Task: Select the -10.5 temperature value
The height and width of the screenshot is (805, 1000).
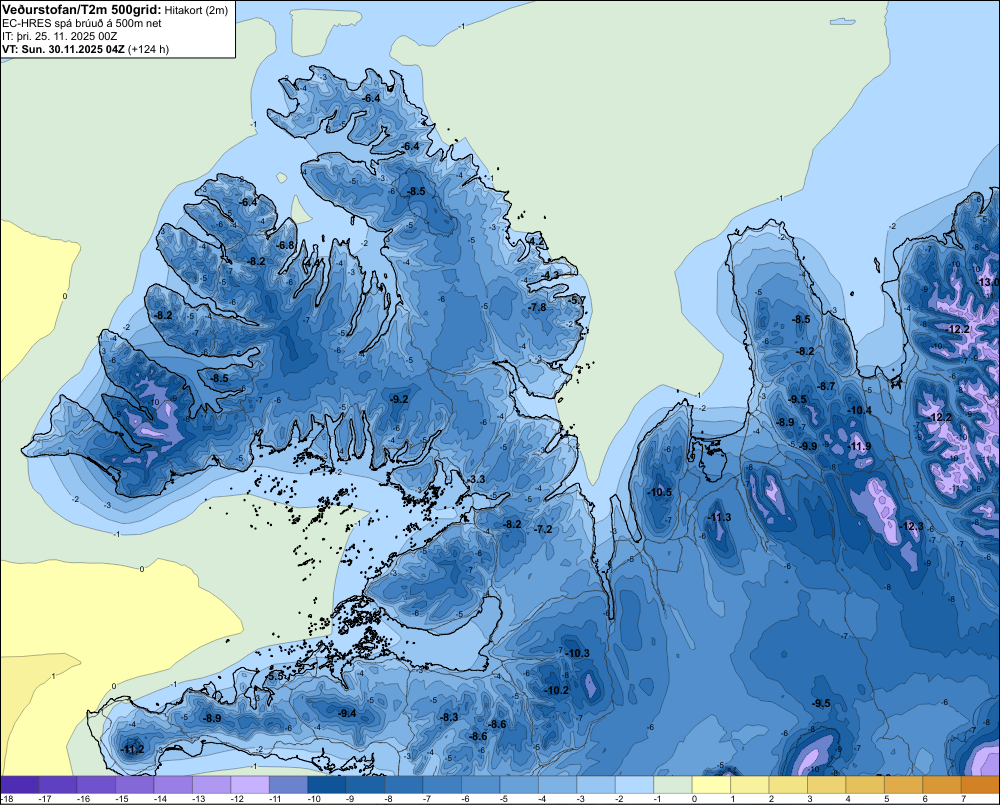Action: 660,492
